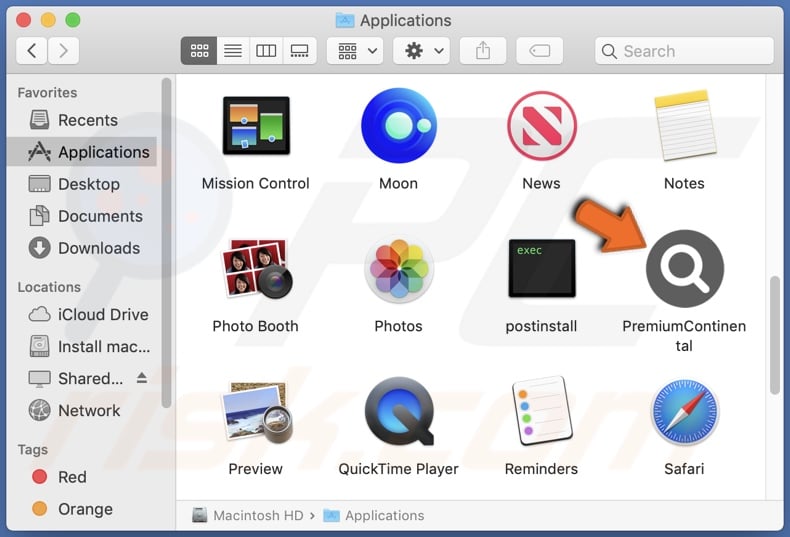The image size is (790, 537).
Task: Open the Mission Control app icon
Action: pyautogui.click(x=256, y=125)
